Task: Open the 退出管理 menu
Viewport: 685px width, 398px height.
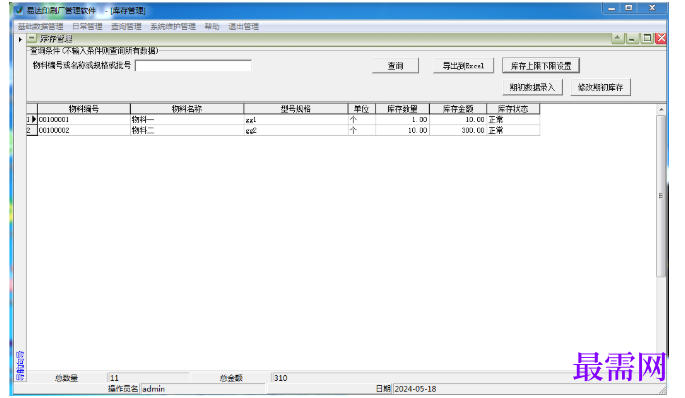Action: (x=243, y=27)
